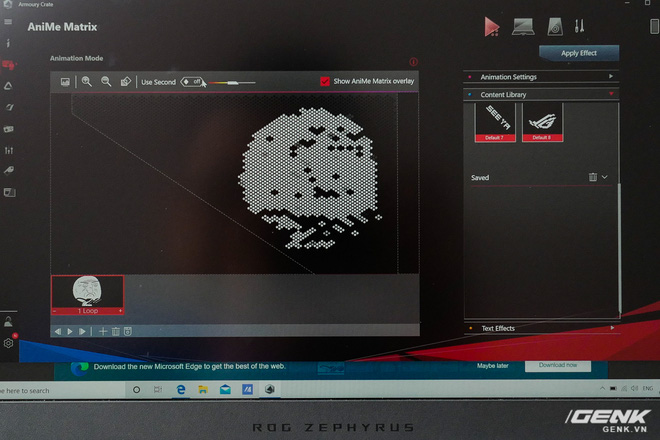
Task: Open Mail app from taskbar
Action: (225, 389)
